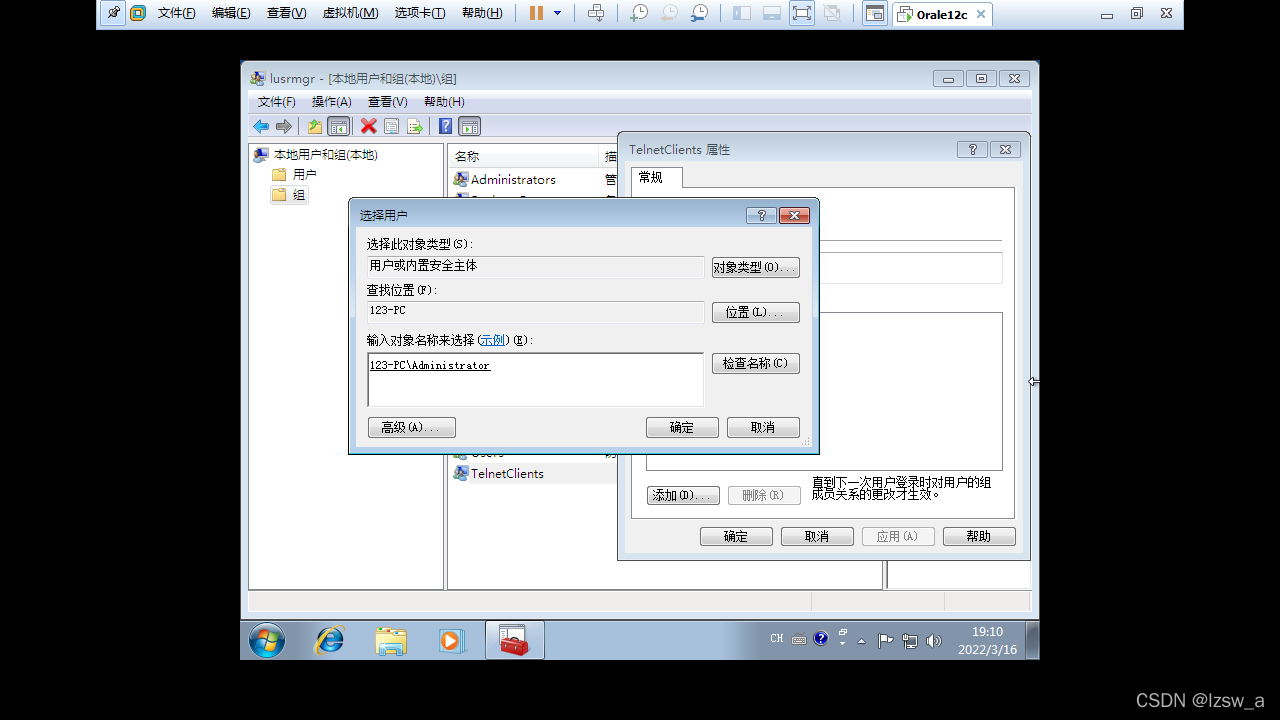This screenshot has height=720, width=1280.
Task: Click 检查名称(C) button
Action: tap(755, 363)
